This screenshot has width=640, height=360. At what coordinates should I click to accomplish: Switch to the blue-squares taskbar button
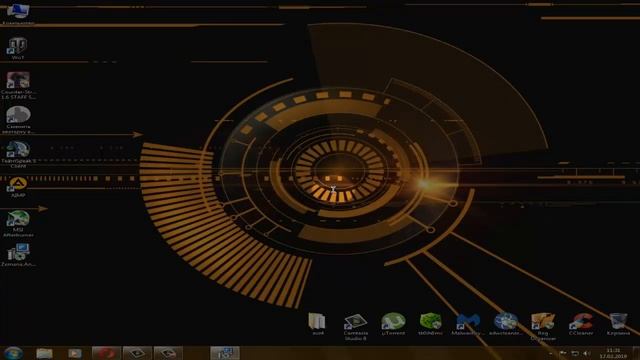tap(224, 353)
